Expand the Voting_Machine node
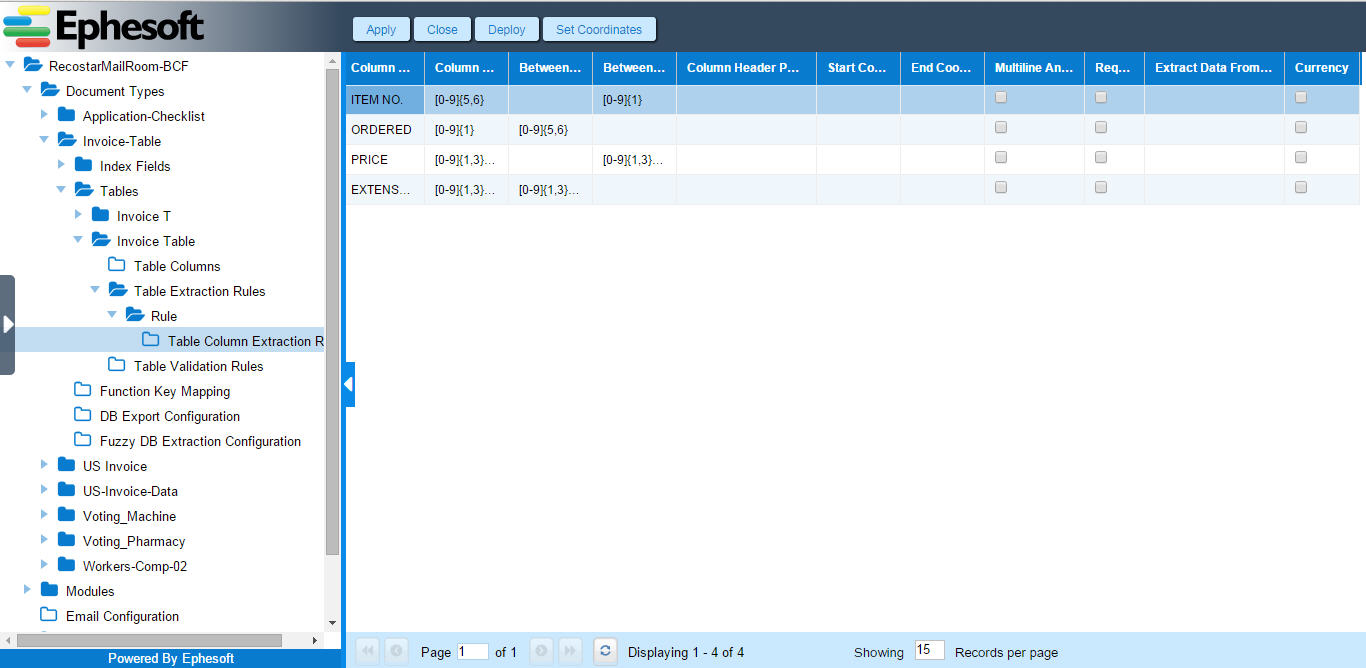 tap(44, 515)
